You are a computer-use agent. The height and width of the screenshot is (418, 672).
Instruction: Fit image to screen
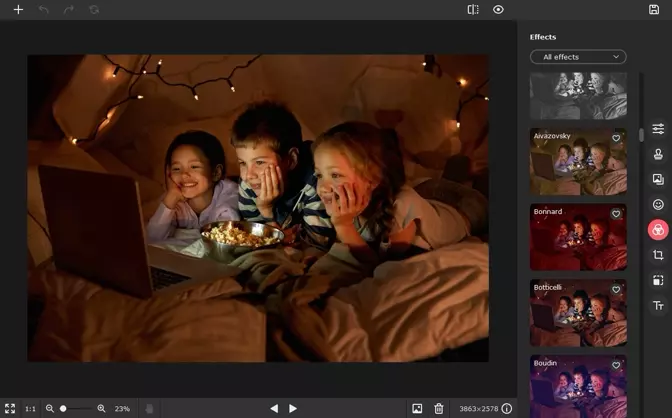coord(10,408)
